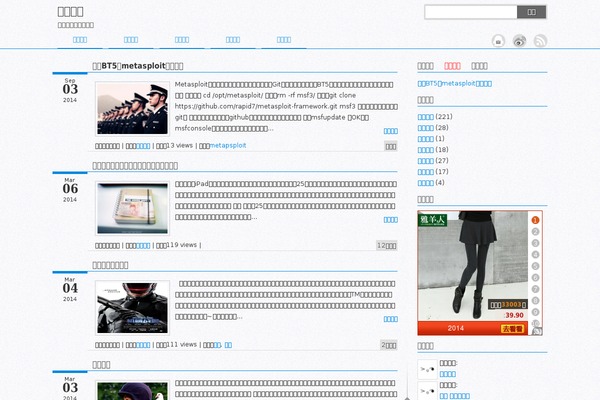
Task: Select ad slide number 3 indicator
Action: pos(535,243)
